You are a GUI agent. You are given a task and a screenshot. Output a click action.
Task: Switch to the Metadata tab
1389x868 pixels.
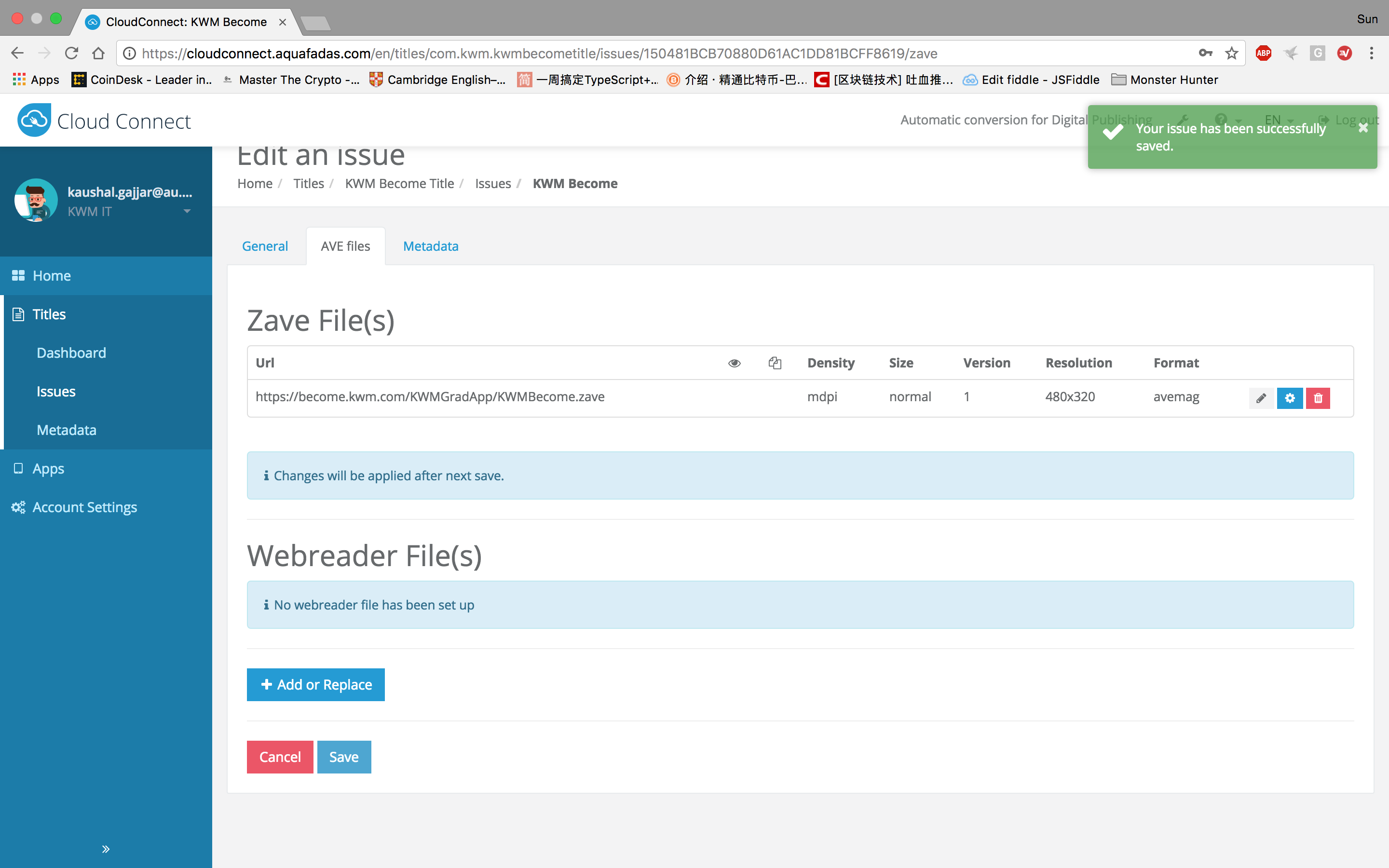point(431,246)
